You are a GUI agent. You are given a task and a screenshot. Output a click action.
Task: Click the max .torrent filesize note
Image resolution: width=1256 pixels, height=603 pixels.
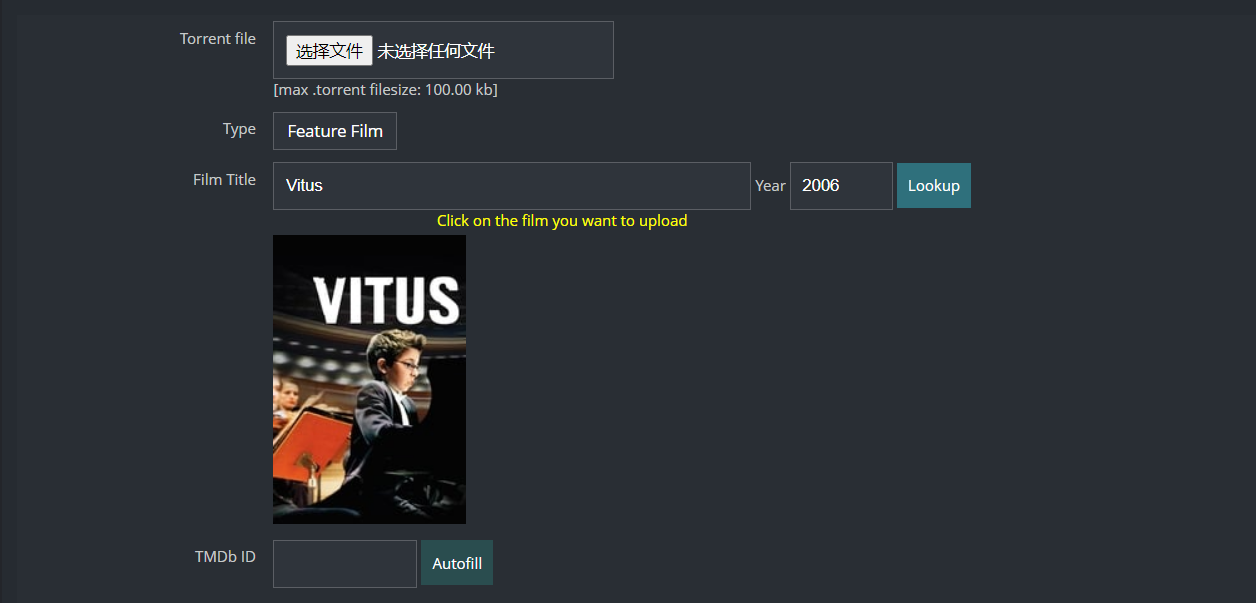coord(385,90)
